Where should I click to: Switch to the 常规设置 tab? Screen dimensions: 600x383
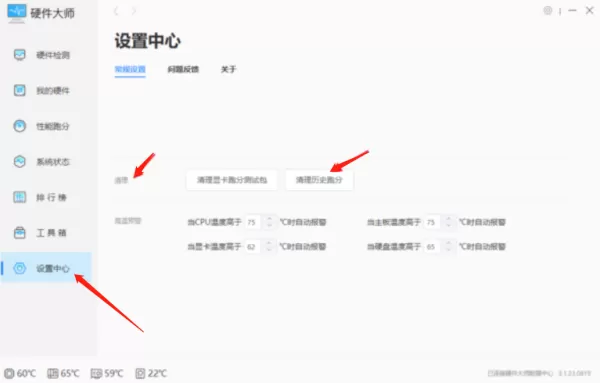(x=130, y=69)
